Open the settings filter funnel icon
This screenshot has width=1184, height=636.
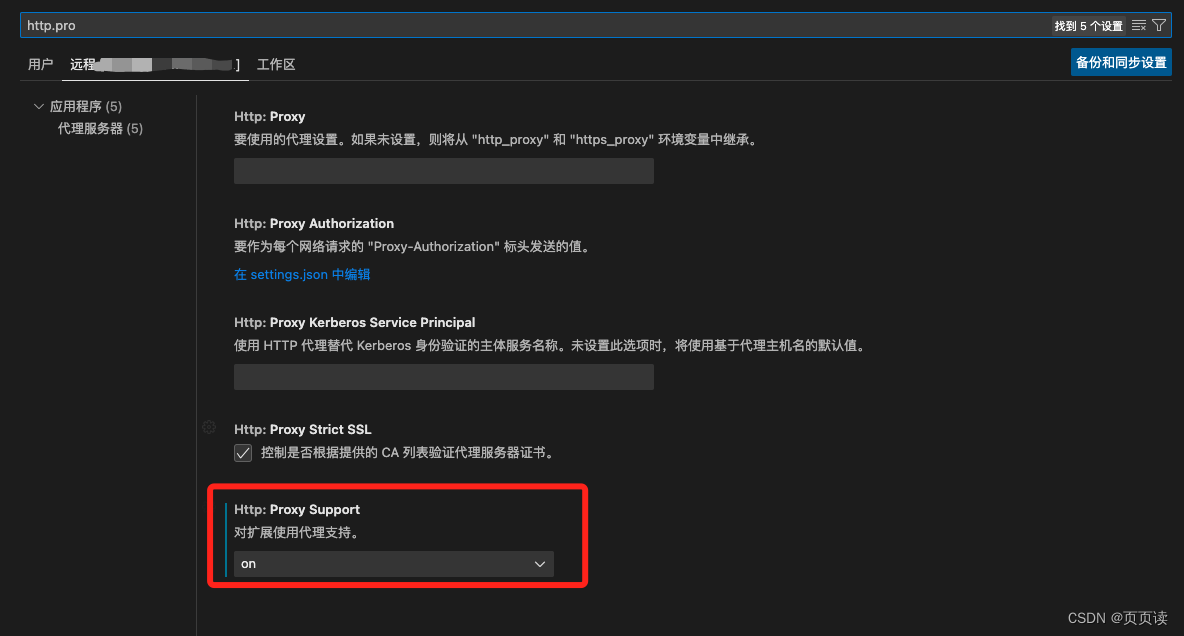click(1159, 26)
